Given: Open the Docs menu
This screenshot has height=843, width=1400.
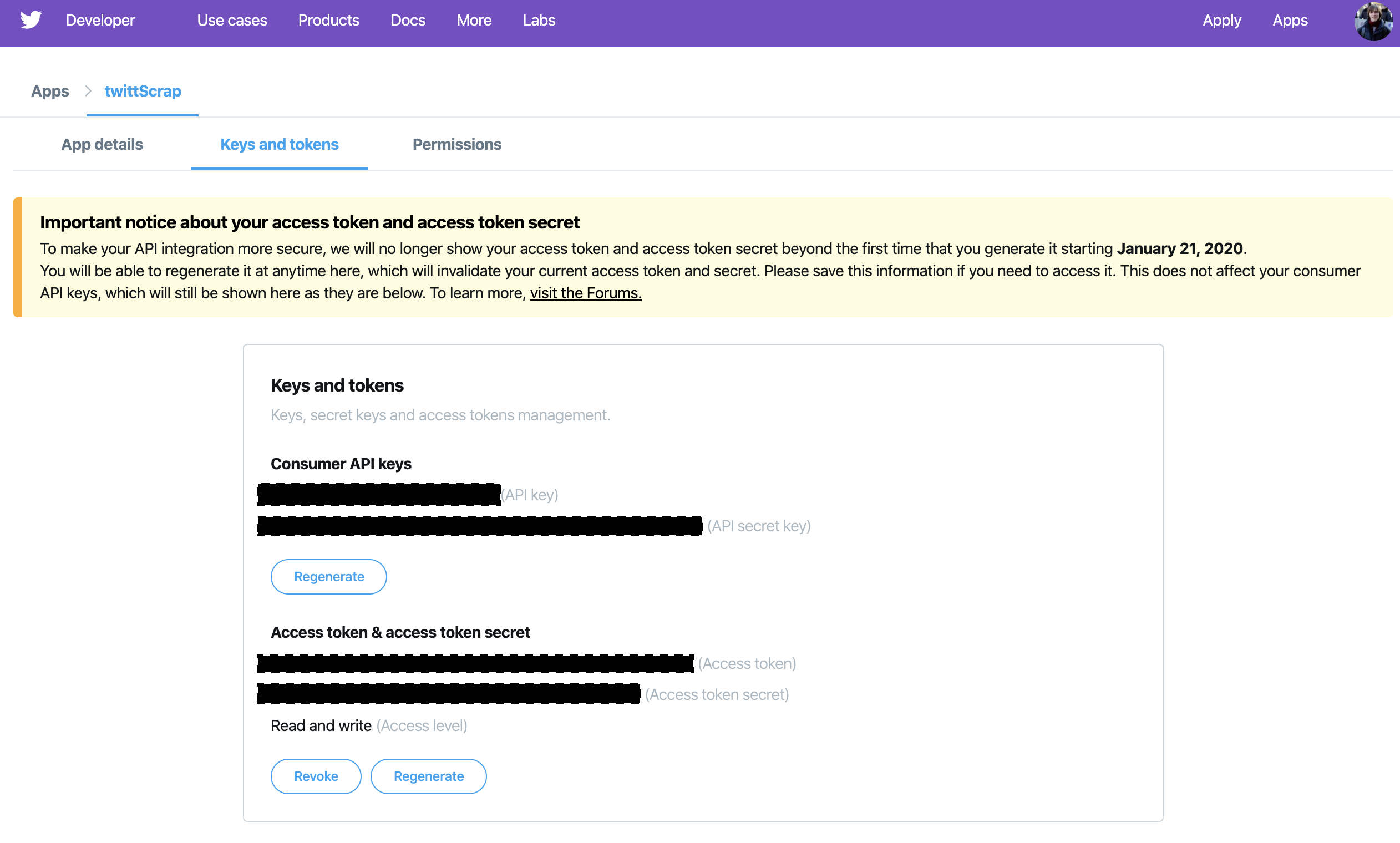Looking at the screenshot, I should point(408,21).
